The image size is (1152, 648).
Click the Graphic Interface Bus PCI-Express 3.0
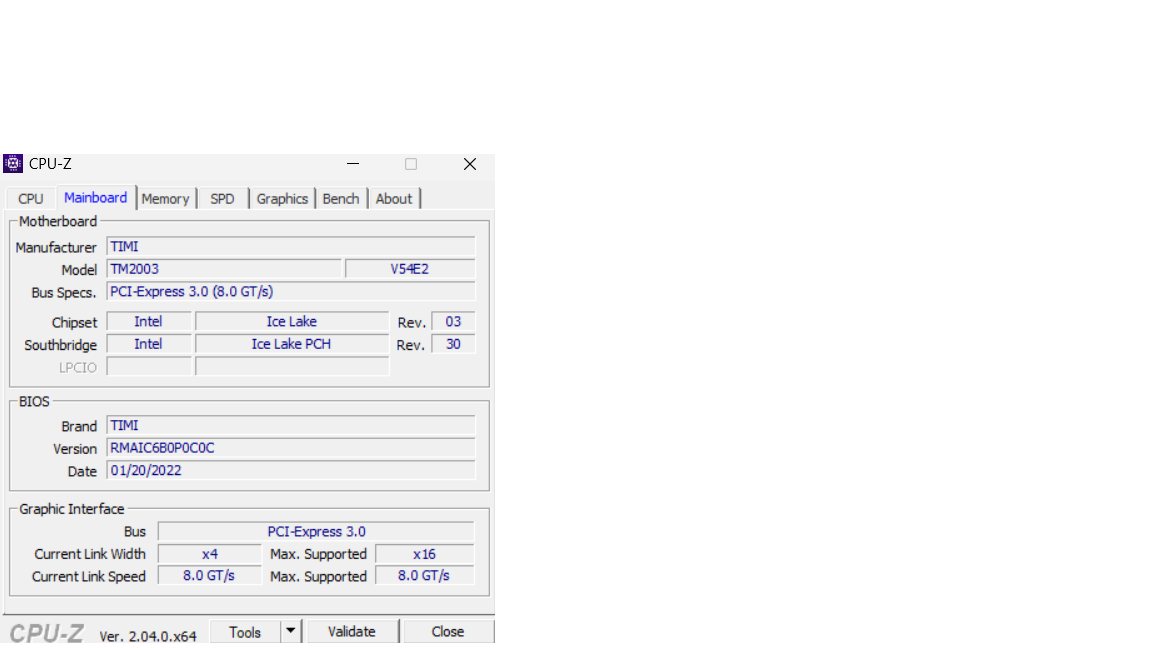tap(316, 531)
